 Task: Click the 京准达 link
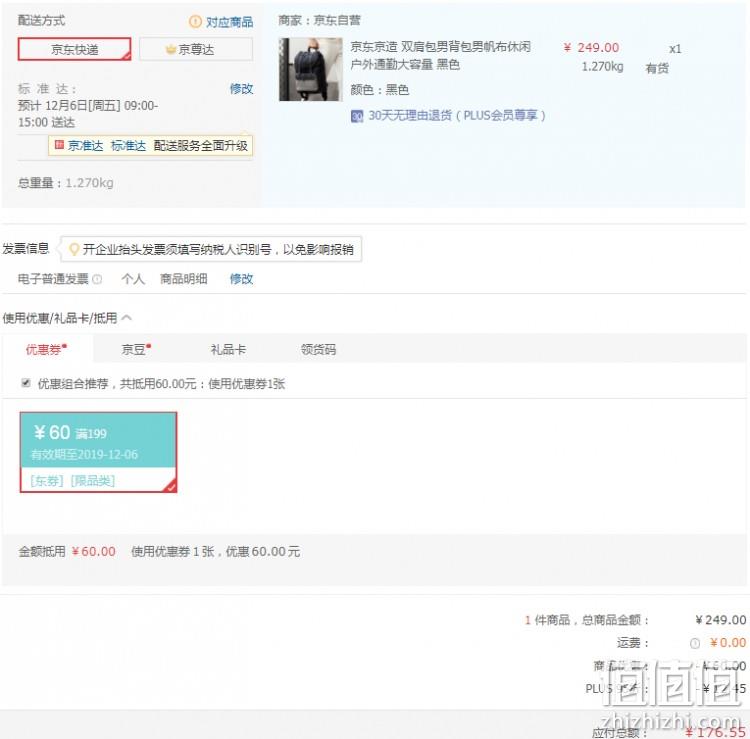point(85,146)
